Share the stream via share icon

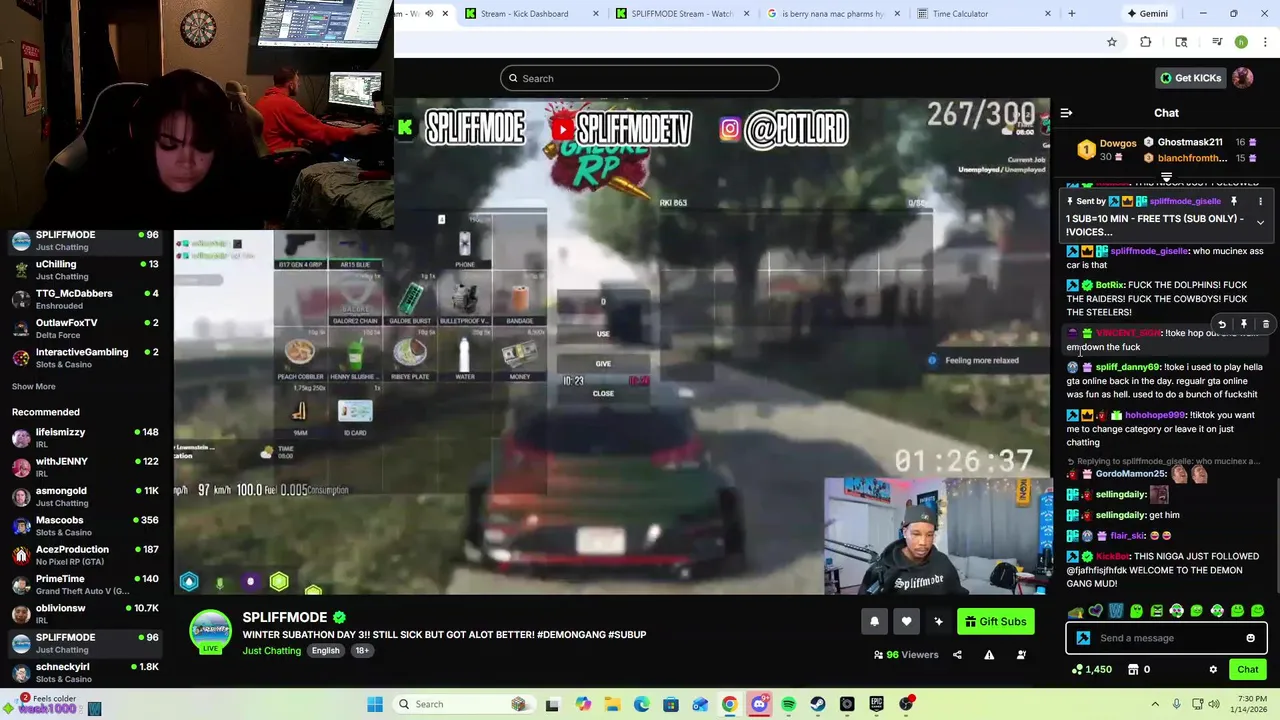(957, 655)
